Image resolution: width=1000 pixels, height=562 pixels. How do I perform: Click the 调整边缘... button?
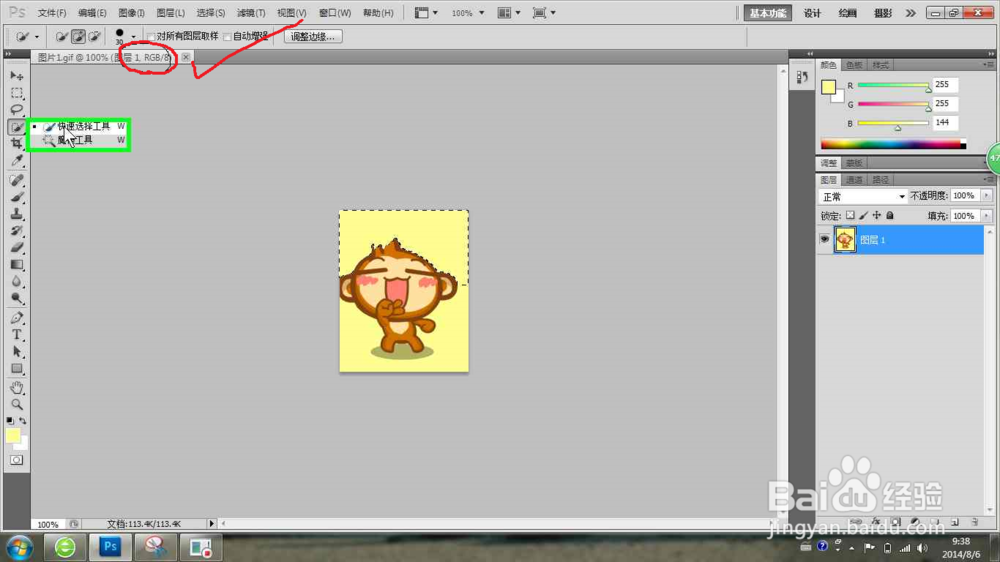tap(312, 37)
